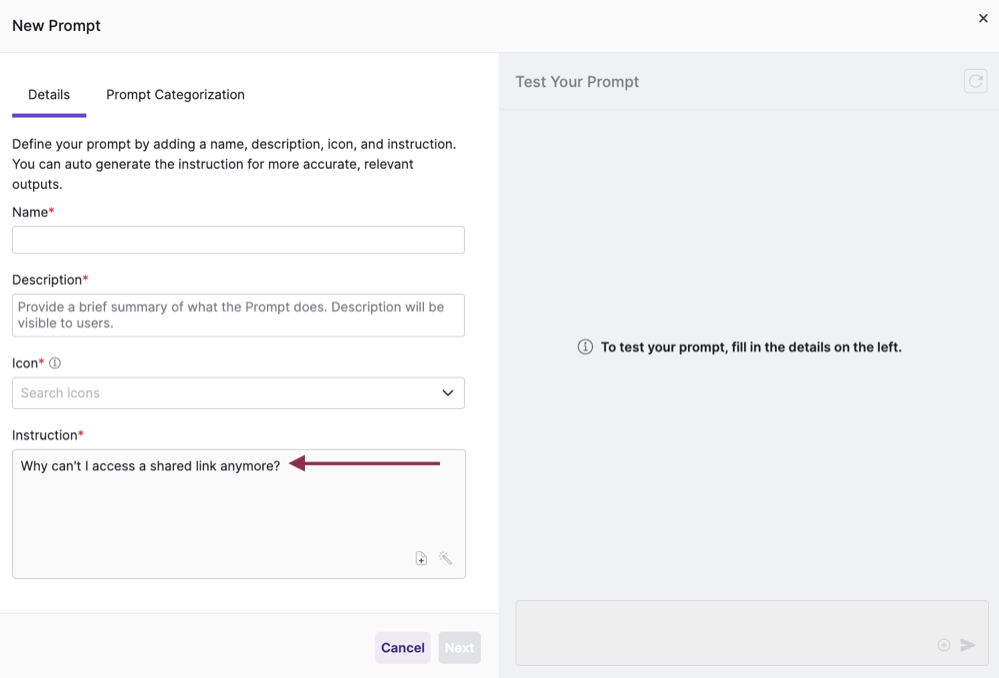
Task: Close the New Prompt dialog
Action: tap(983, 18)
